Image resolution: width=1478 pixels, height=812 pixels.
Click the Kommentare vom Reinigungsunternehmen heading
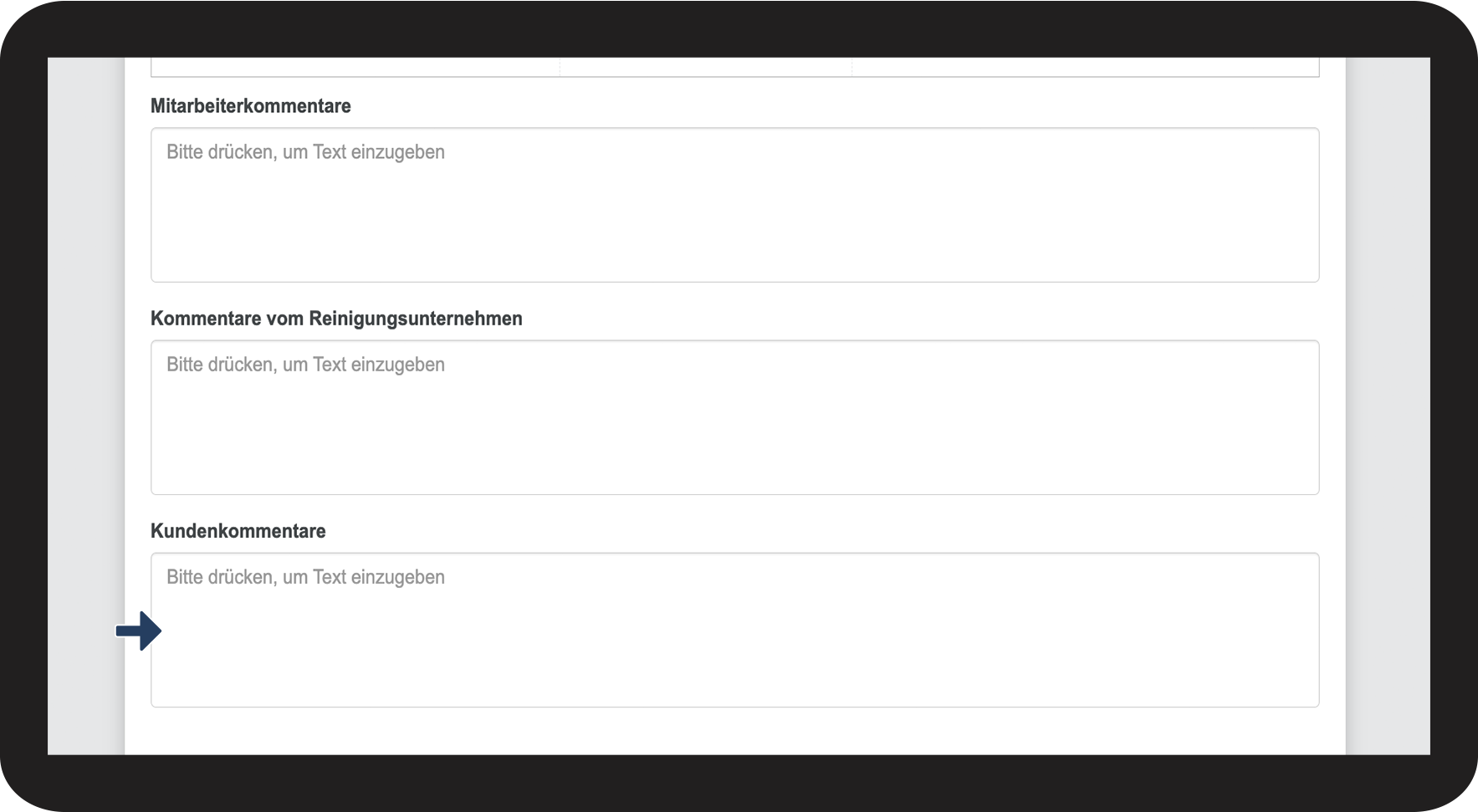click(336, 319)
